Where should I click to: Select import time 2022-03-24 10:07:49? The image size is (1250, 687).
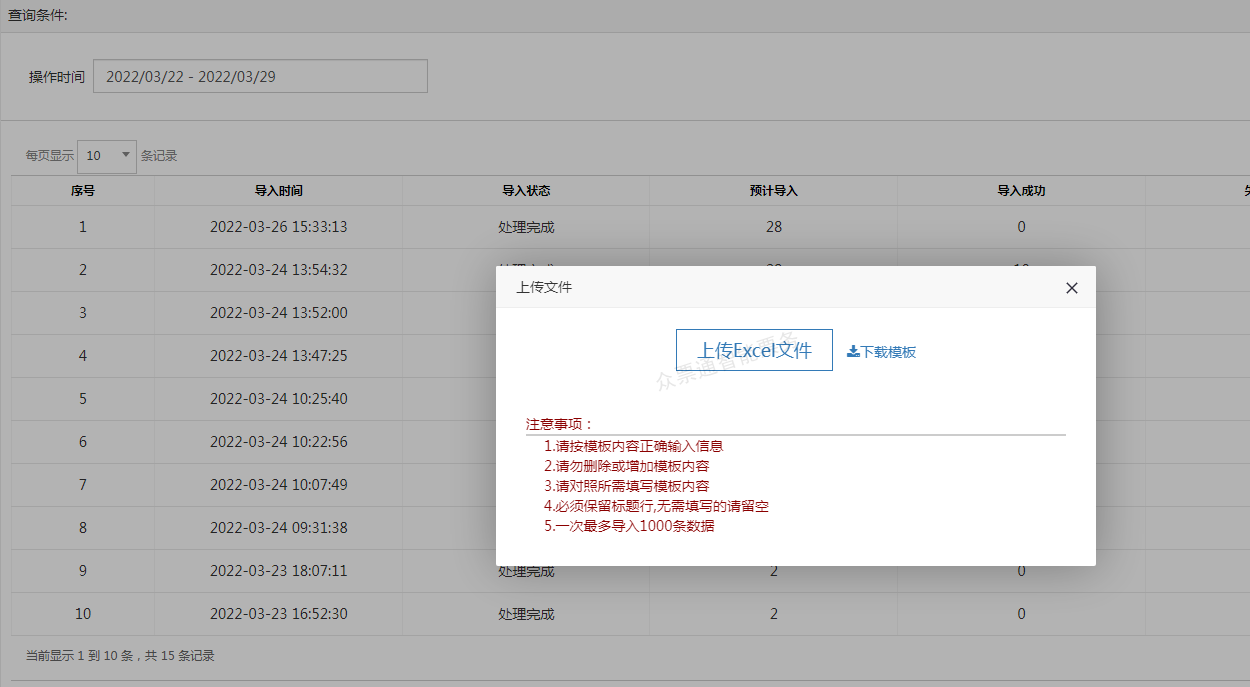coord(279,485)
